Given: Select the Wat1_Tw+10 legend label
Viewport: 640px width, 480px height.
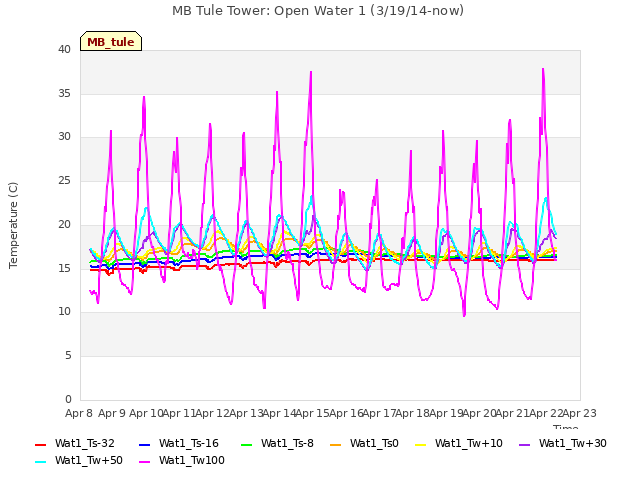Looking at the screenshot, I should pyautogui.click(x=469, y=444).
